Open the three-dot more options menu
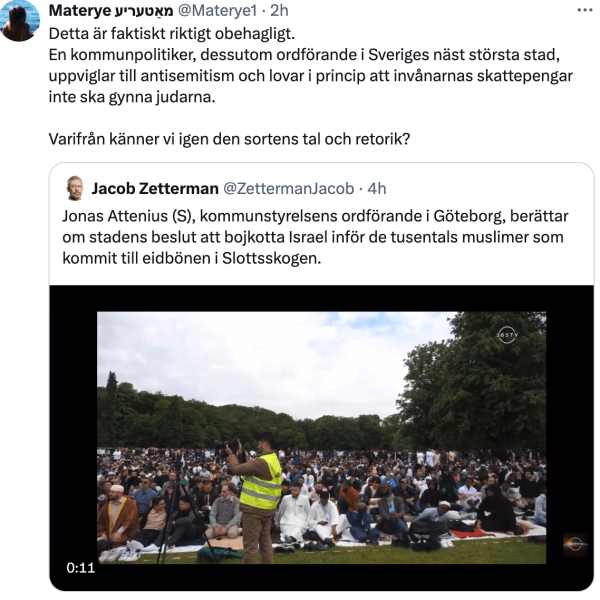 tap(585, 10)
